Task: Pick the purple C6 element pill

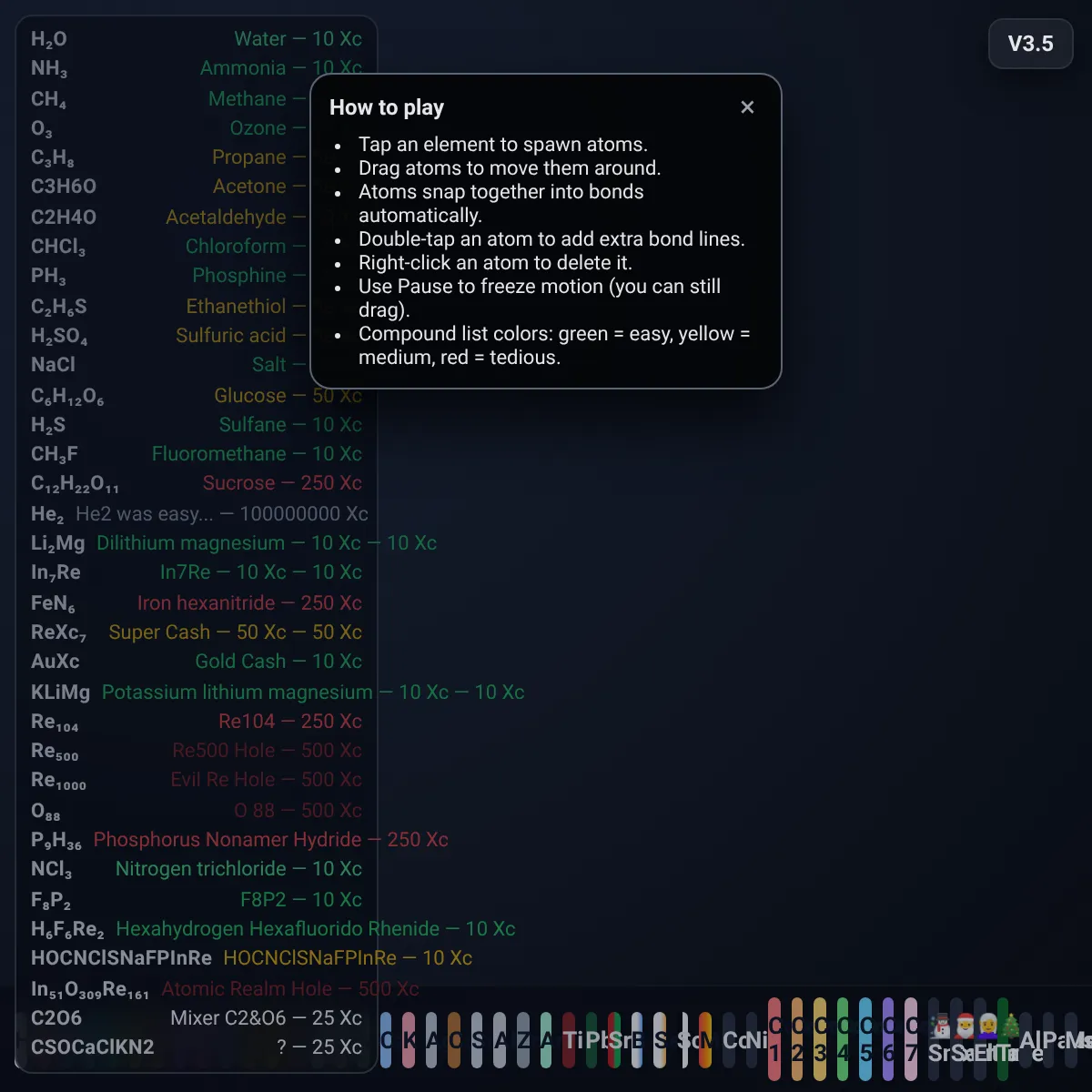Action: point(888,1039)
